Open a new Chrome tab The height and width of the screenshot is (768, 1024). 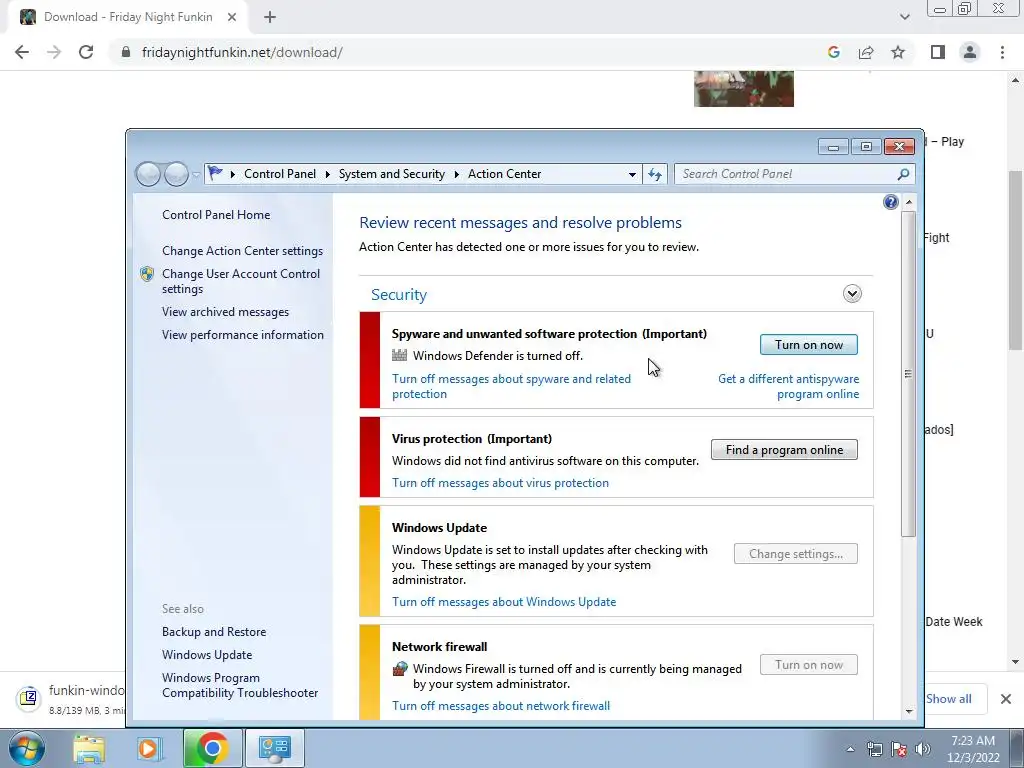point(270,17)
